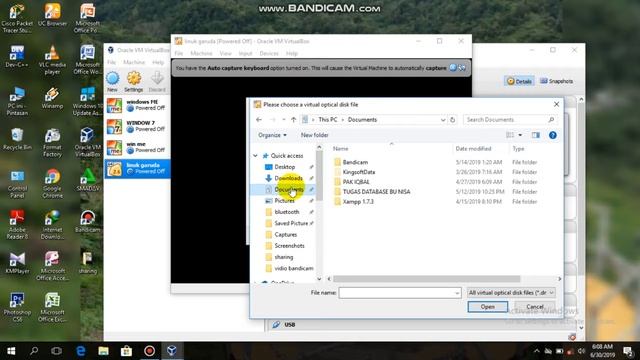Open File Explorer from taskbar
This screenshot has height=360, width=640.
pos(104,351)
